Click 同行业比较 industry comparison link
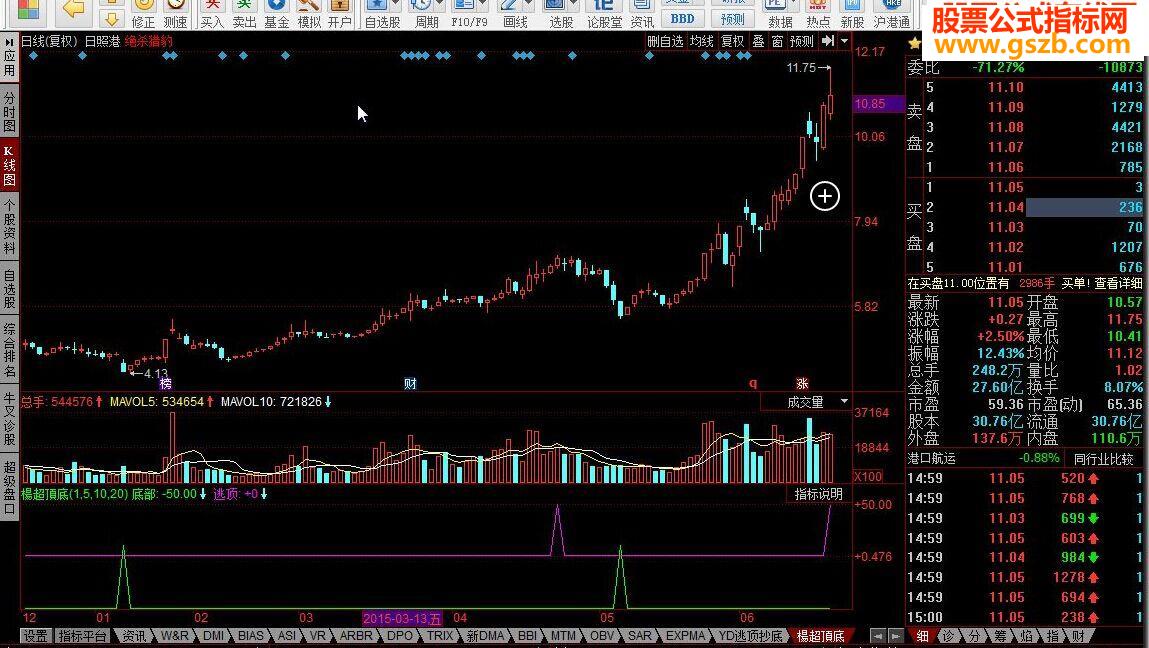The image size is (1149, 648). coord(1103,459)
